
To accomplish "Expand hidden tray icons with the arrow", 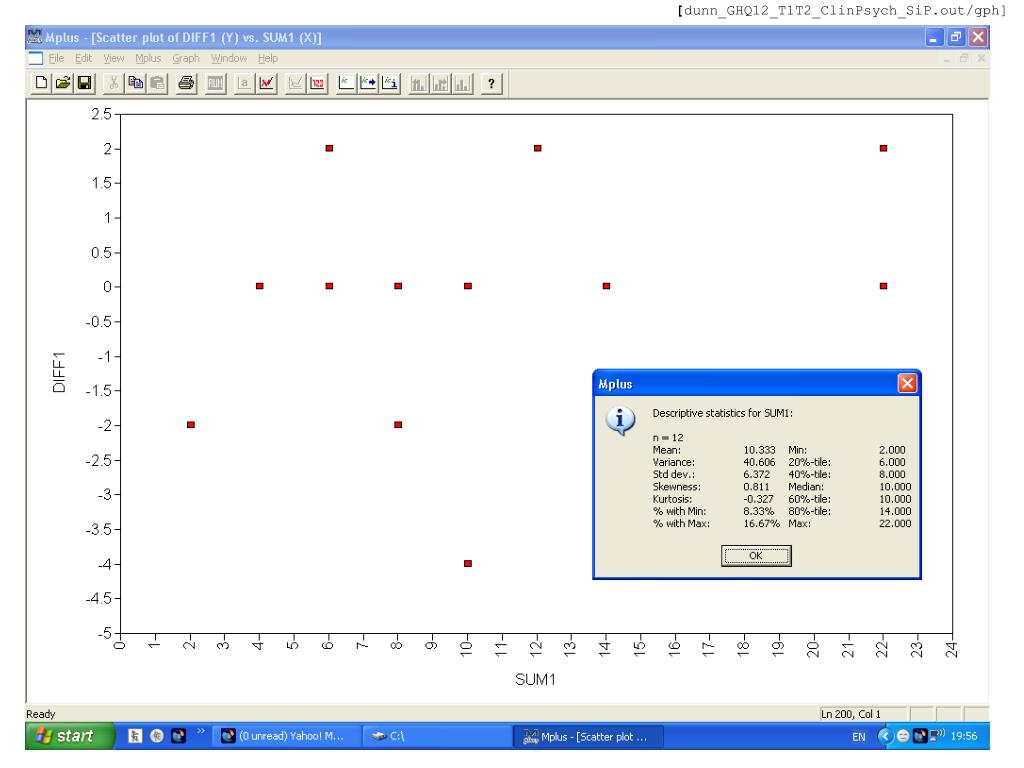I will coord(885,736).
